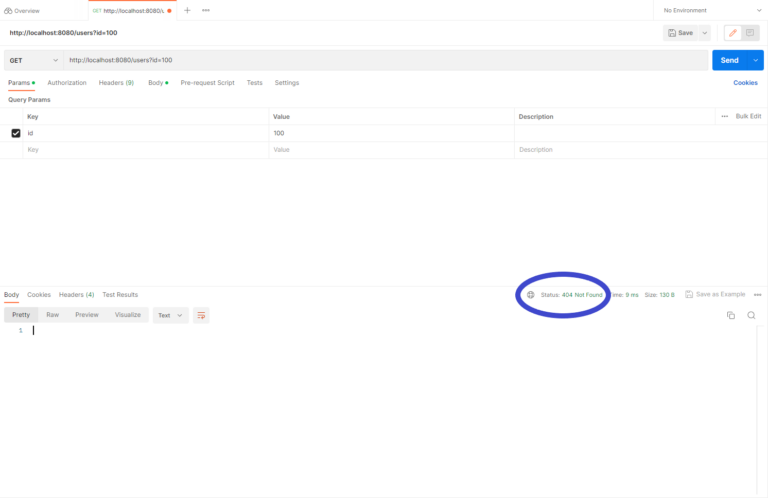This screenshot has height=498, width=768.
Task: Click the pencil edit mode icon
Action: click(733, 33)
